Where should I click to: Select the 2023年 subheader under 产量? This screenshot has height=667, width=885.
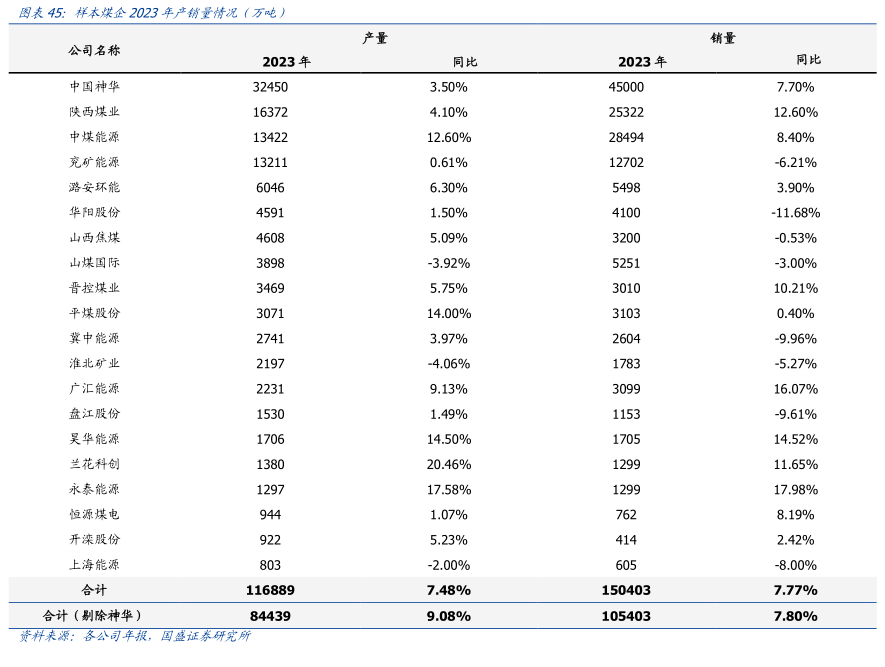(286, 61)
